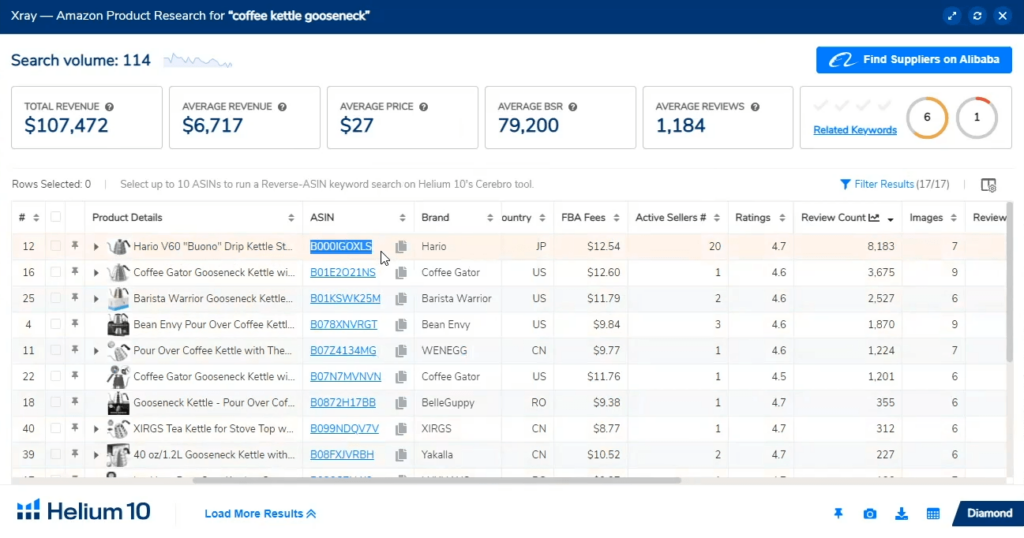Toggle the select-all checkbox in header
Viewport: 1024px width, 538px height.
coord(56,217)
